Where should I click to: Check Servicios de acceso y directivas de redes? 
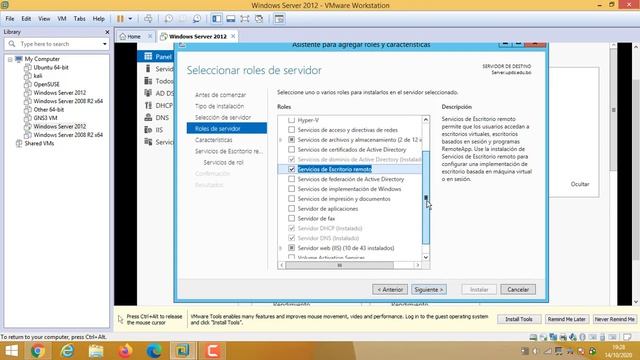click(x=291, y=130)
